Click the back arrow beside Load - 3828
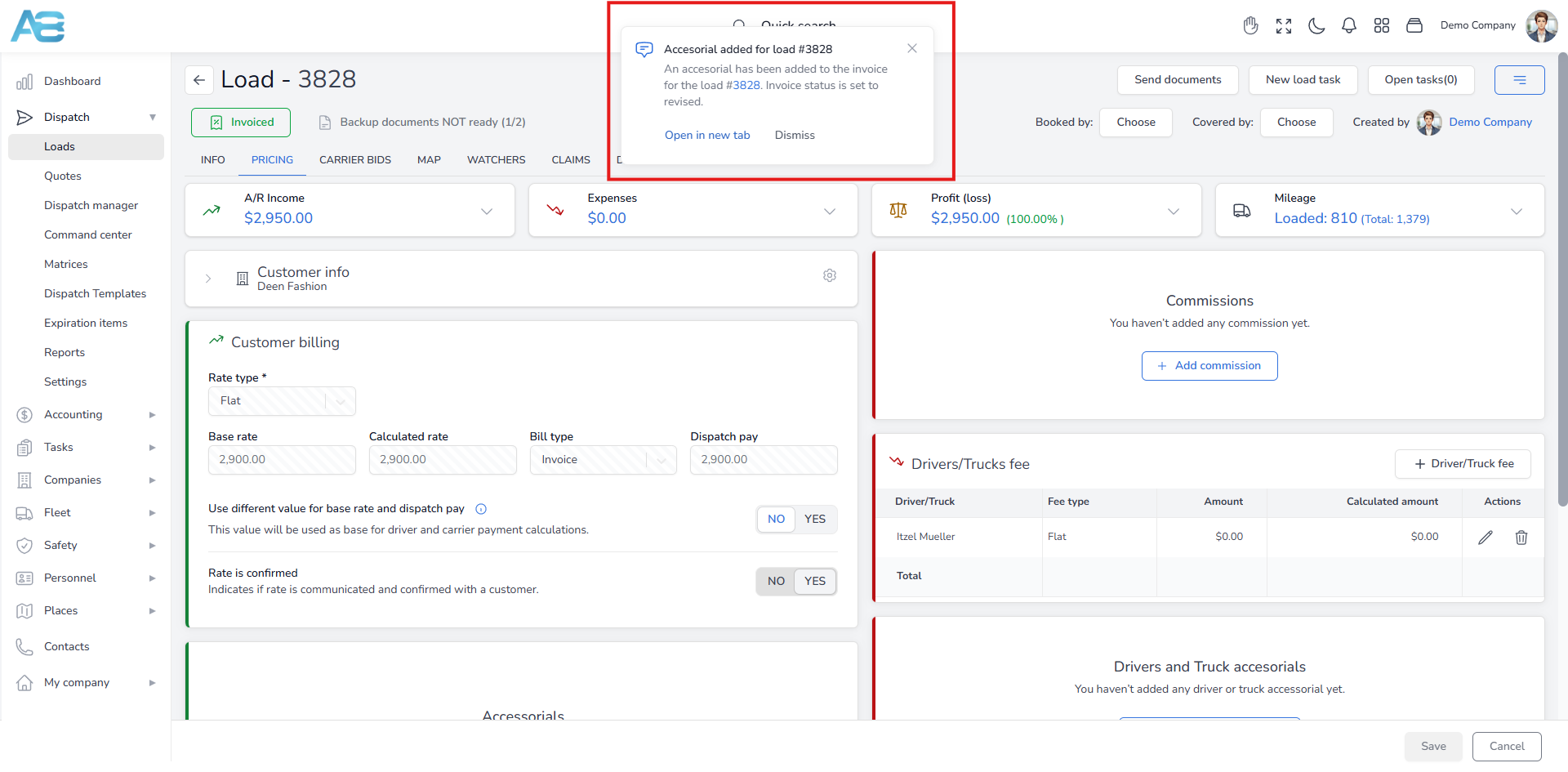The width and height of the screenshot is (1568, 772). [x=199, y=80]
